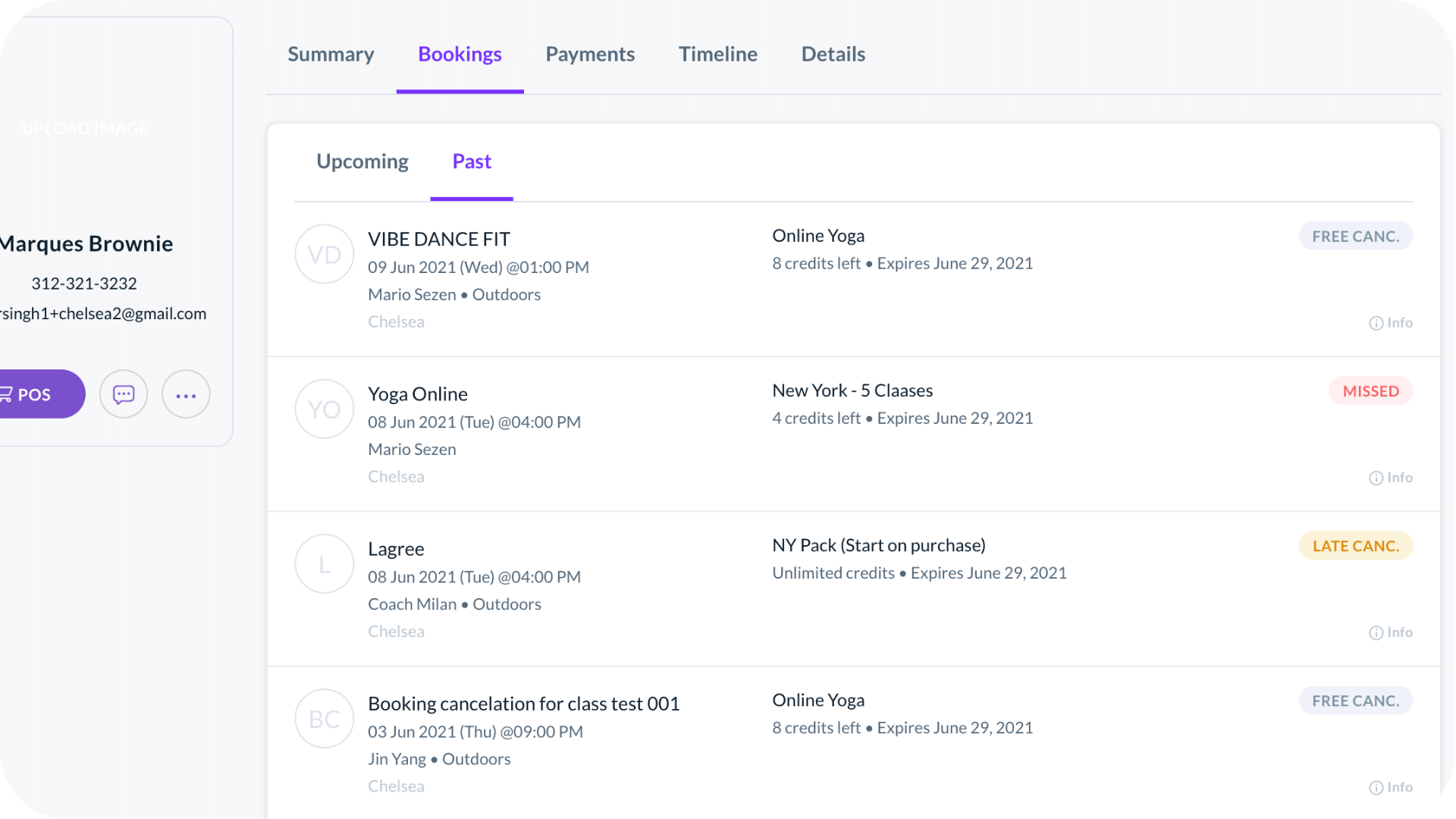Click 4 credits left expiry text
1456x819 pixels.
(x=902, y=419)
